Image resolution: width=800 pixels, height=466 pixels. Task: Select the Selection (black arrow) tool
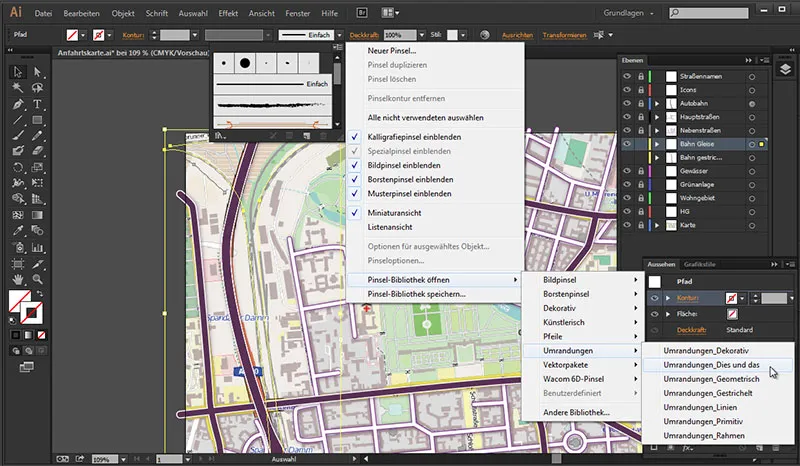click(18, 72)
